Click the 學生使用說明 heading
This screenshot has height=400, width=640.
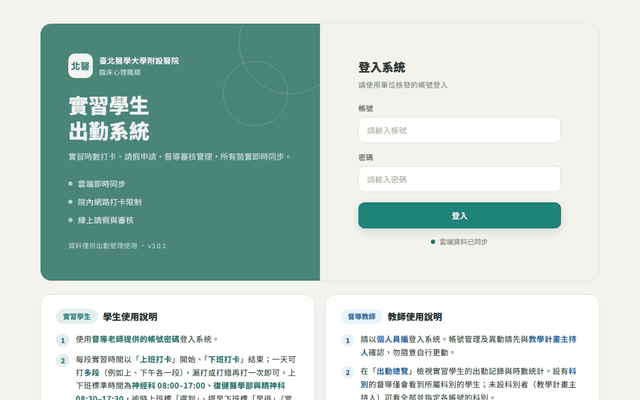click(x=130, y=317)
